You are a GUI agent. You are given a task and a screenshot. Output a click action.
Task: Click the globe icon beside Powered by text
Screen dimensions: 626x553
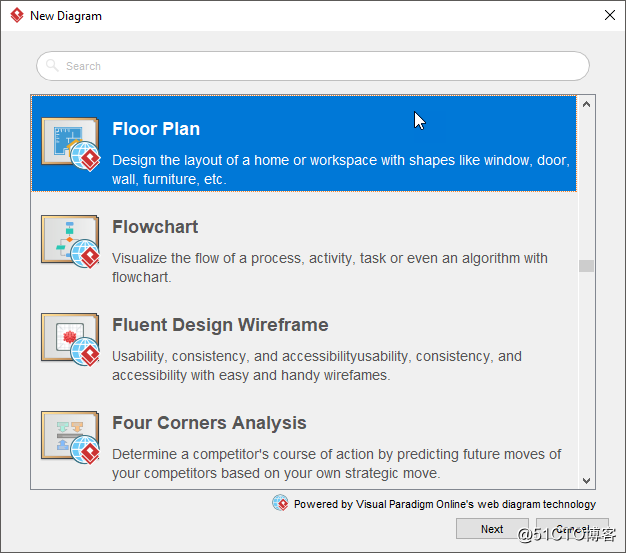(x=280, y=503)
